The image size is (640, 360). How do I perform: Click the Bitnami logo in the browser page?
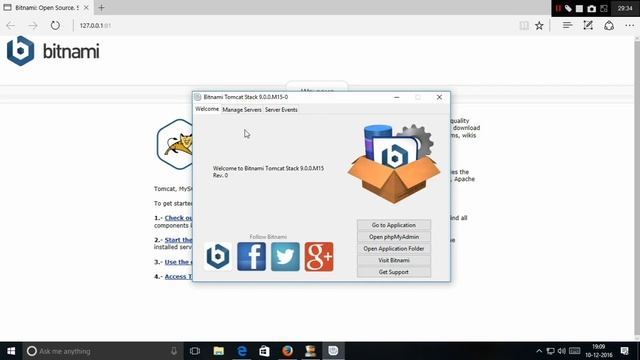pos(53,51)
